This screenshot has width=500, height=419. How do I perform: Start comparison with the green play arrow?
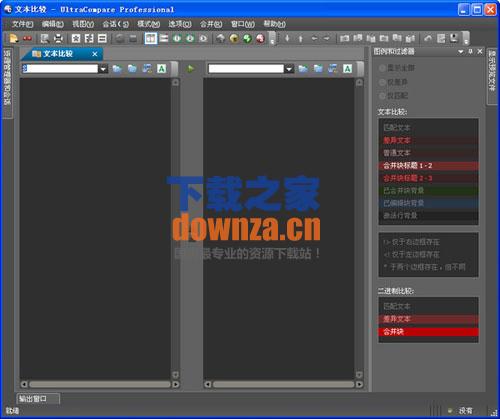(190, 69)
